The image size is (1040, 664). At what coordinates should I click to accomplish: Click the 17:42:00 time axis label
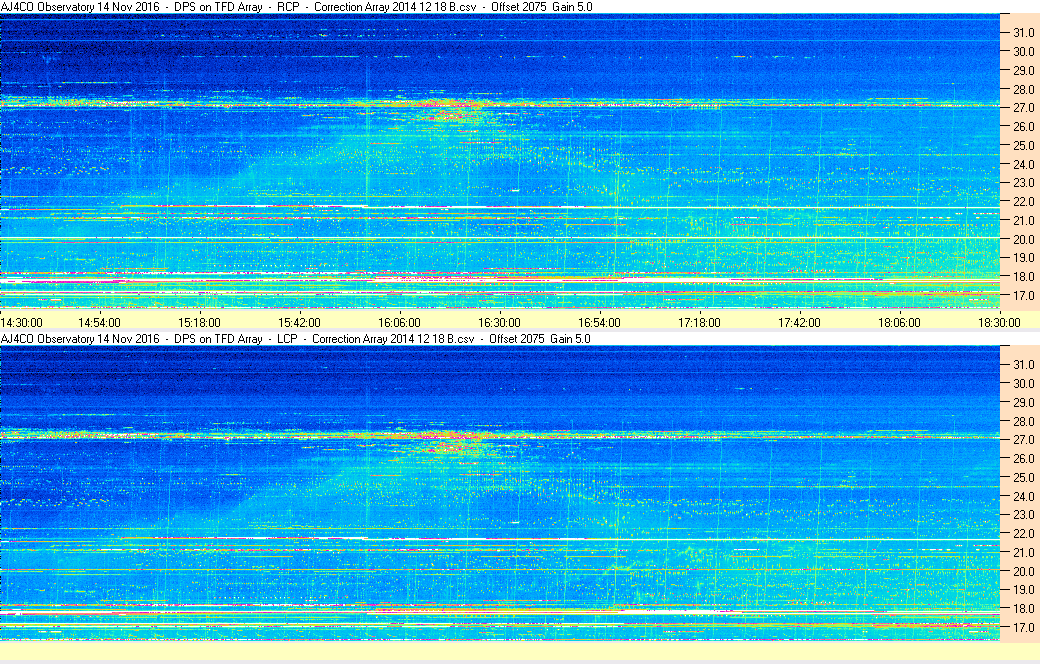(799, 322)
